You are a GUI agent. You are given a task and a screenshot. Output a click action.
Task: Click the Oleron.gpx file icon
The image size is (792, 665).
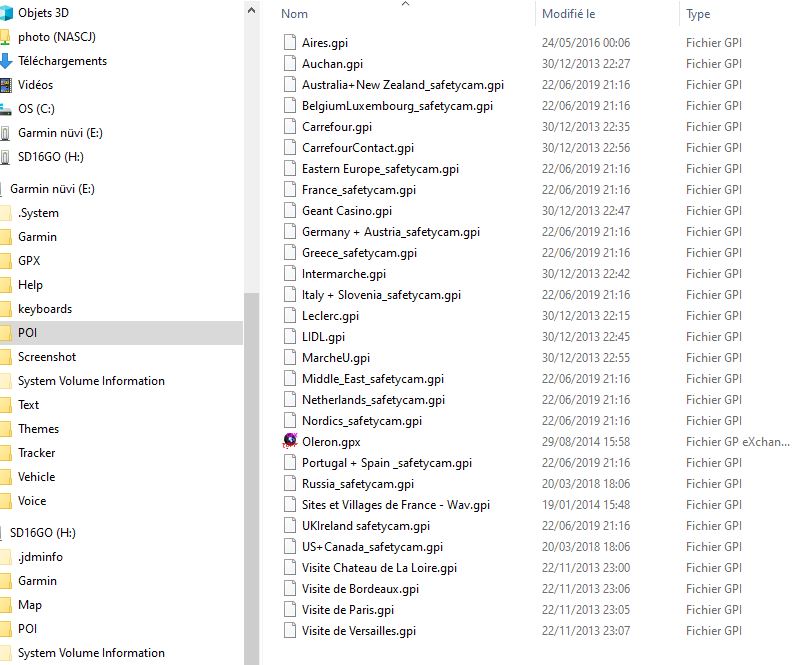(290, 441)
